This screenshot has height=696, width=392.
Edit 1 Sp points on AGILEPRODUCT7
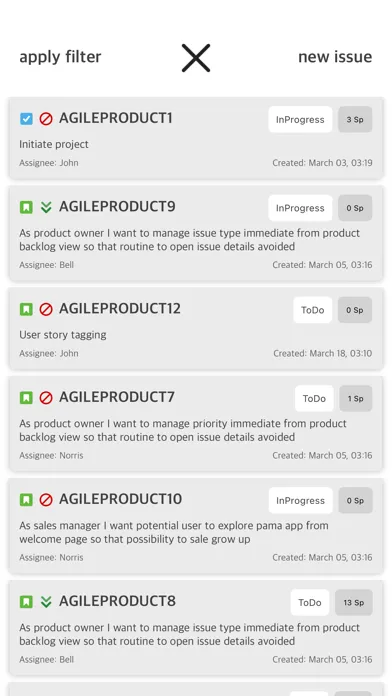click(x=356, y=399)
